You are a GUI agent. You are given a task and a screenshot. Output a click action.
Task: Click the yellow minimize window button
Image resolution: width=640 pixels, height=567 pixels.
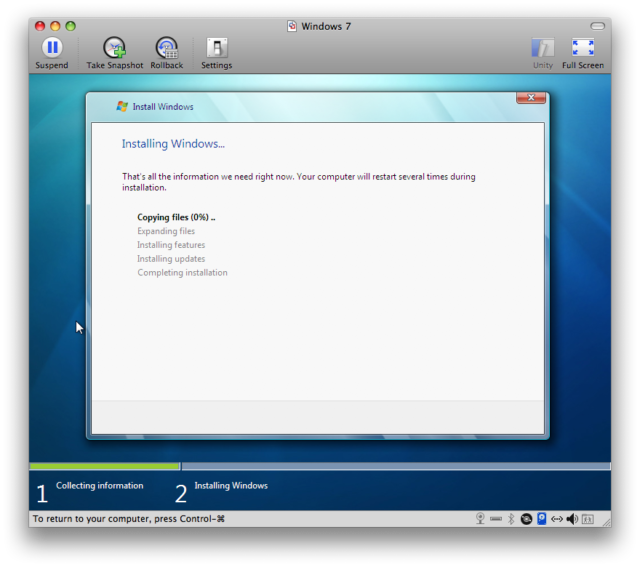55,26
